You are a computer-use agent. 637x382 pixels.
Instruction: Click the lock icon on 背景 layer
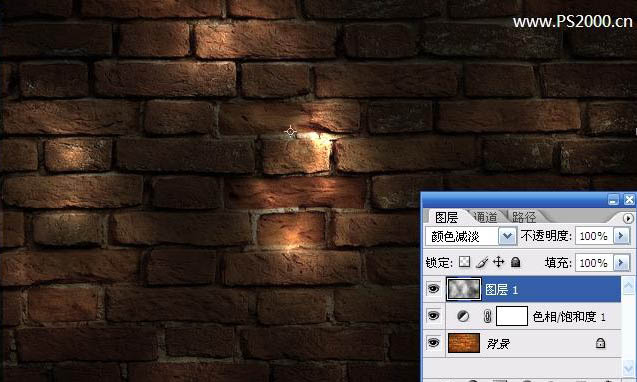[x=600, y=343]
